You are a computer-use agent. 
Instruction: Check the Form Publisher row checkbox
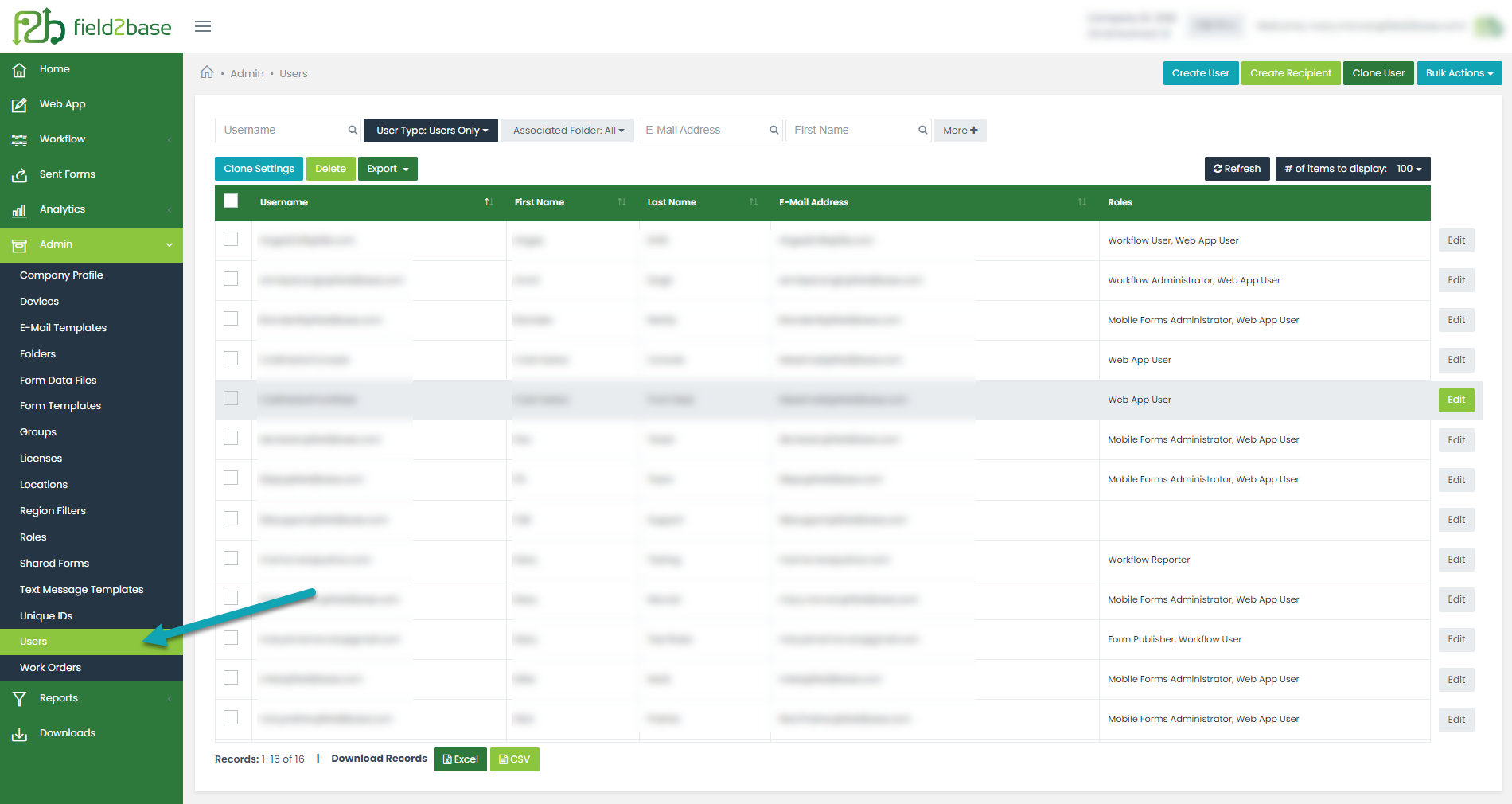coord(231,638)
